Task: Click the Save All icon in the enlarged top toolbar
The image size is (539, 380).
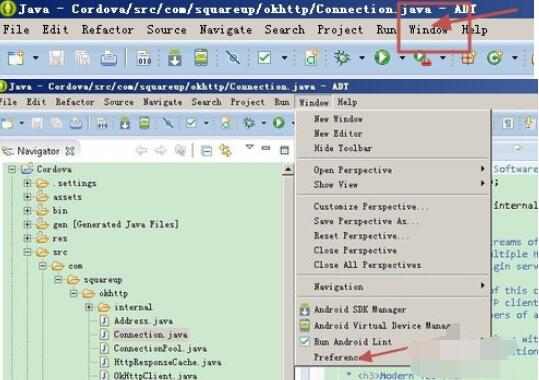Action: coord(82,58)
